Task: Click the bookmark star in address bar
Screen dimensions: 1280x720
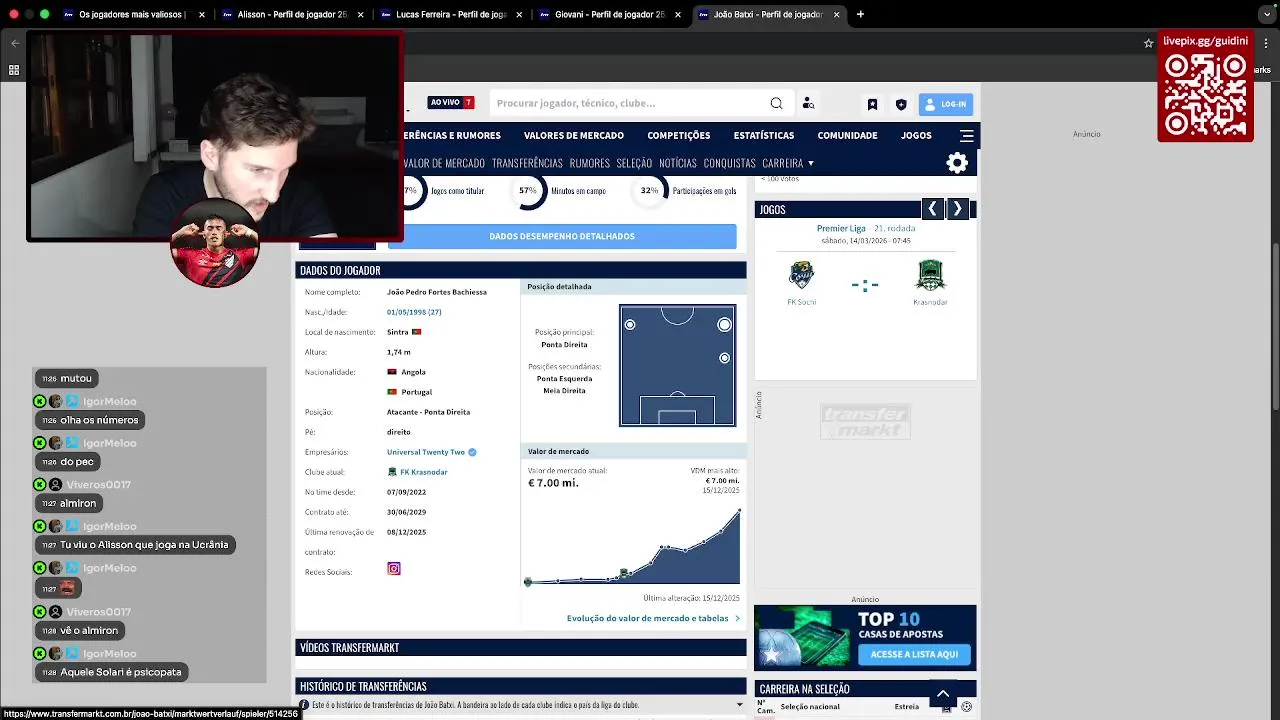Action: click(x=1148, y=43)
